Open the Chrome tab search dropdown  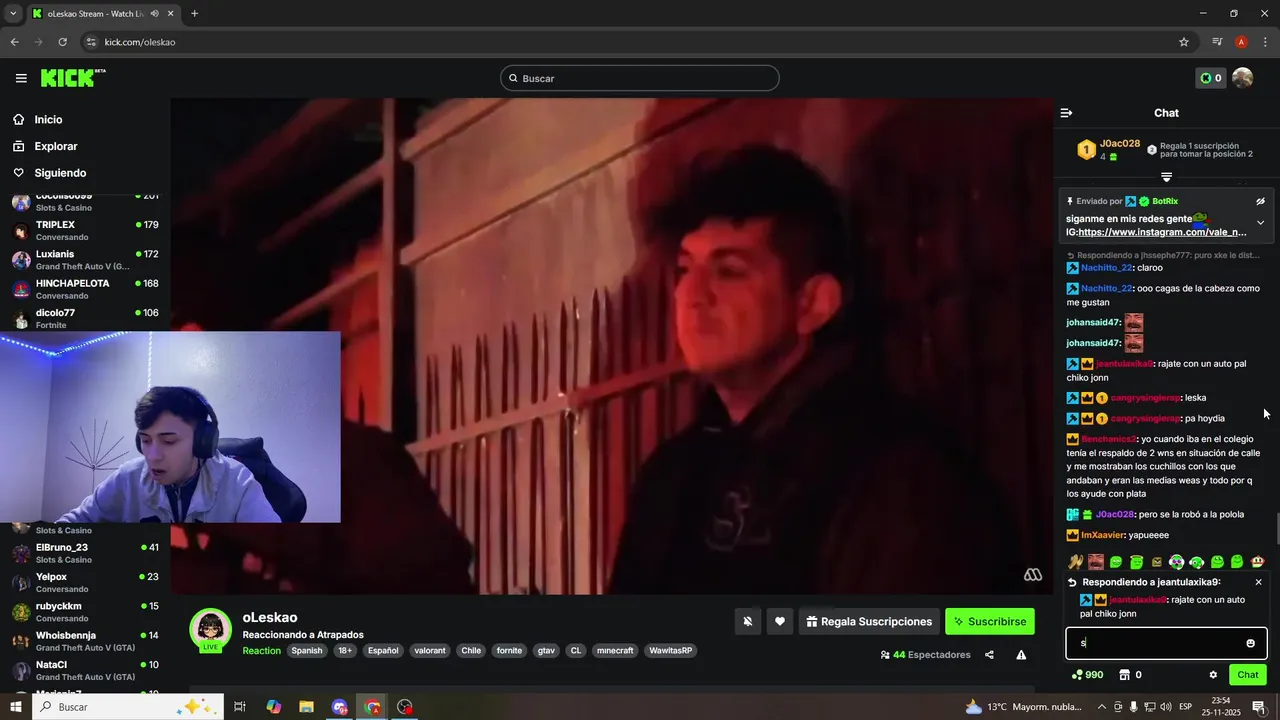pos(13,13)
